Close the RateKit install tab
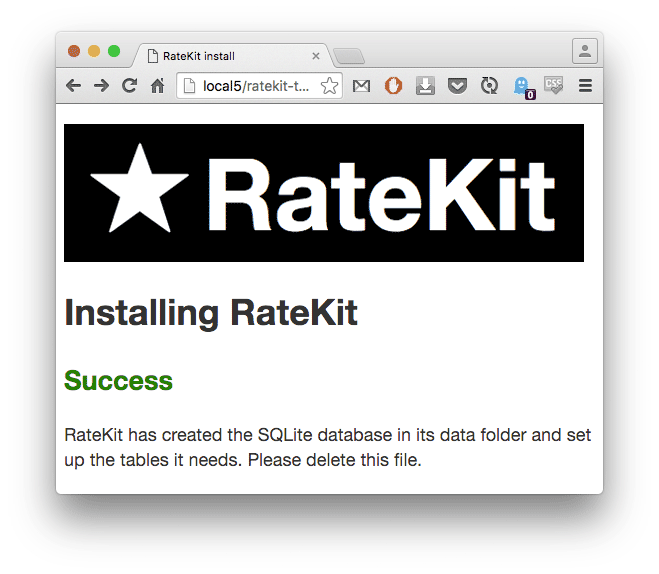Image resolution: width=659 pixels, height=574 pixels. [316, 56]
